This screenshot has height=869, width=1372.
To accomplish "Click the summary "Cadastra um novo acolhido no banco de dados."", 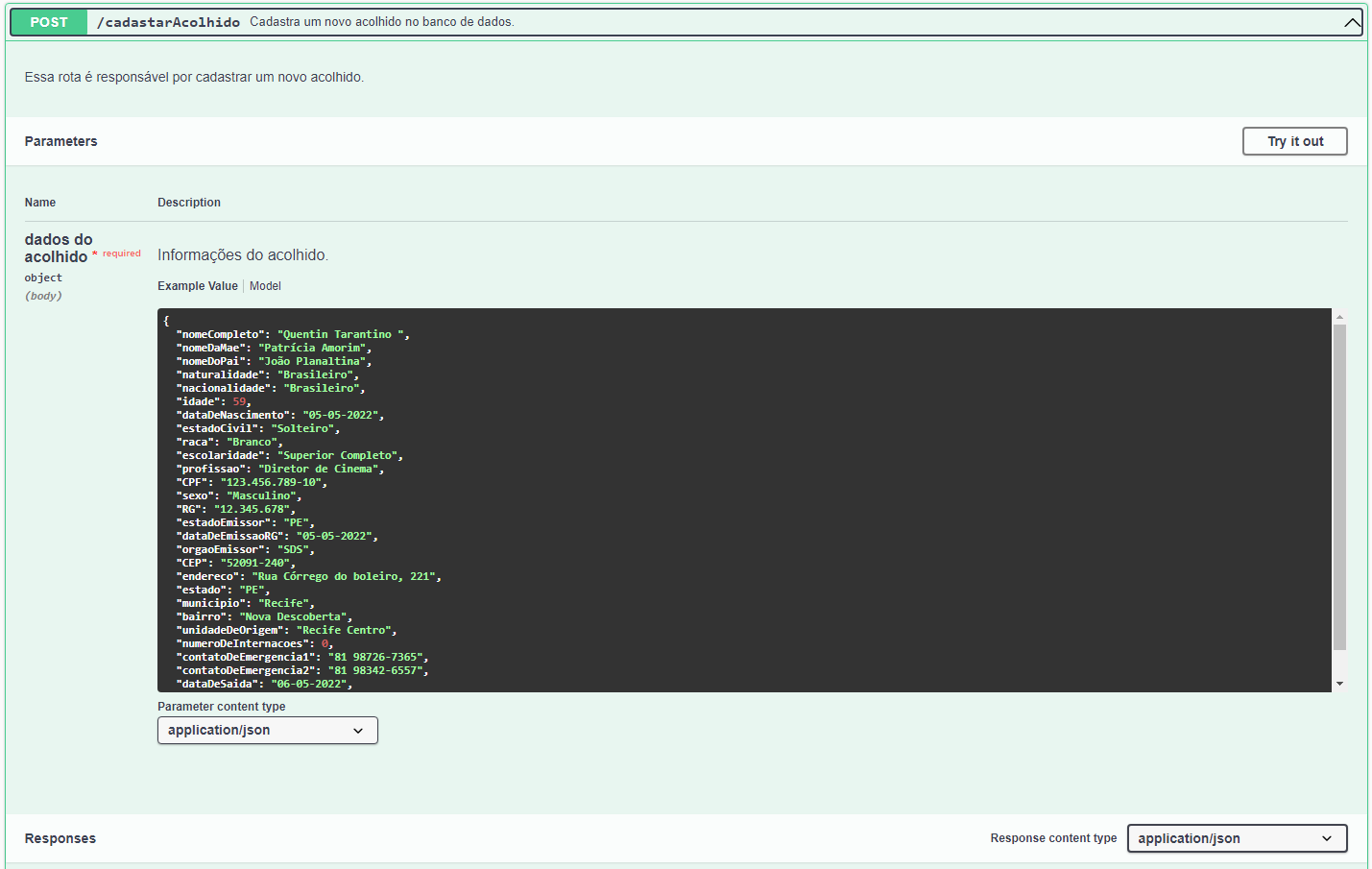I will click(382, 22).
